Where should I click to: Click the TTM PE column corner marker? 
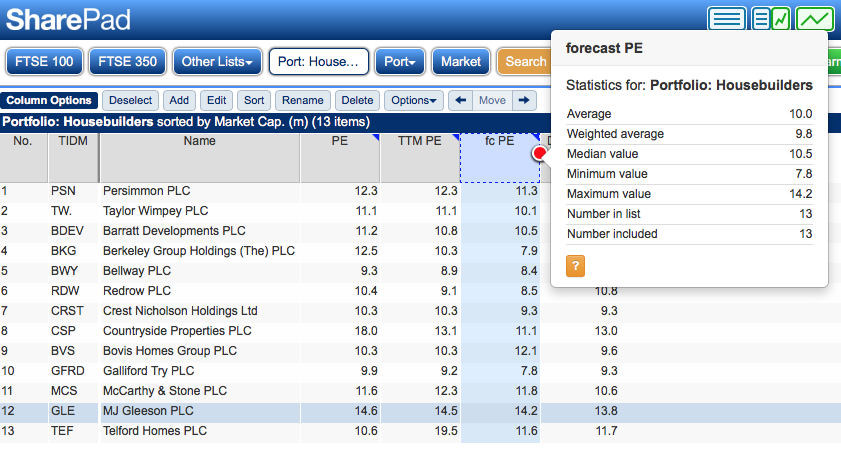(x=456, y=137)
